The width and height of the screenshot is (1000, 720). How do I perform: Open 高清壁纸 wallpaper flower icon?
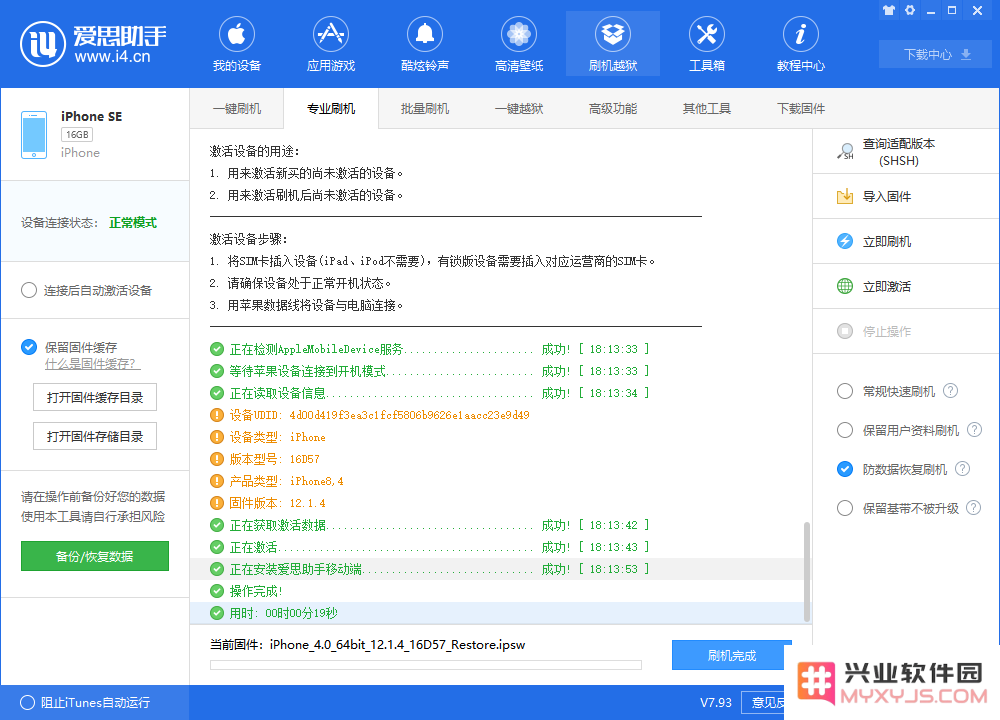518,34
